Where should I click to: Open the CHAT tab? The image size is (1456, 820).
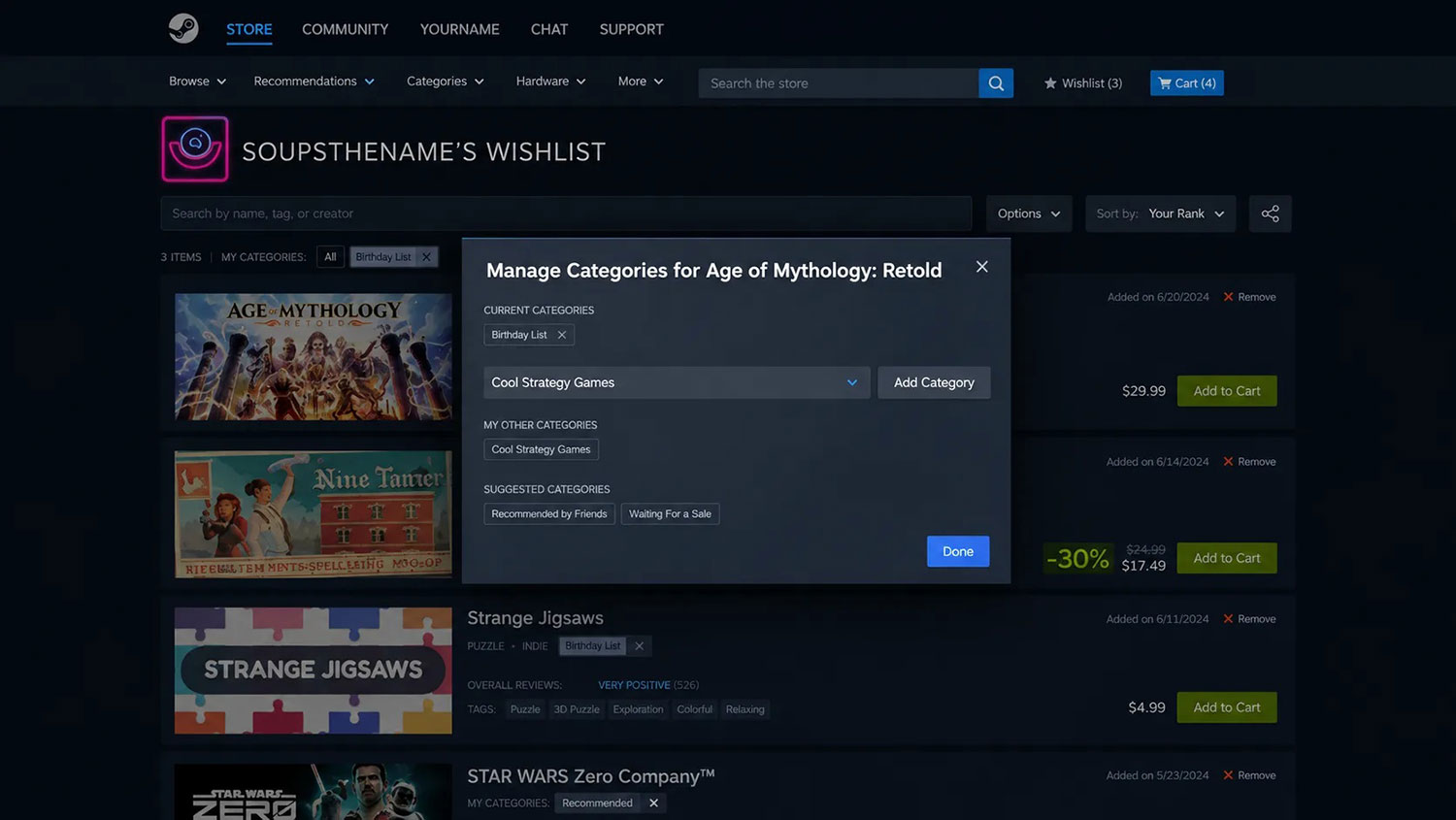(549, 29)
